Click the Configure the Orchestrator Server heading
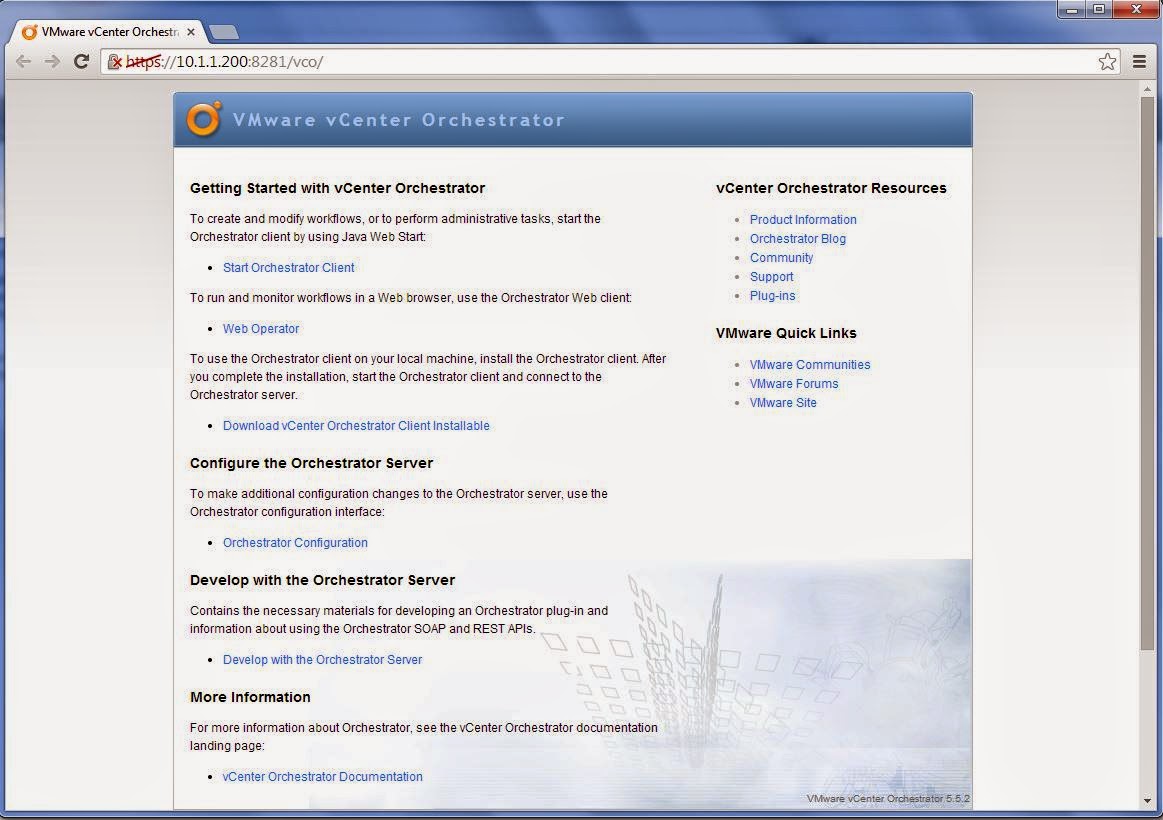1163x820 pixels. tap(312, 463)
